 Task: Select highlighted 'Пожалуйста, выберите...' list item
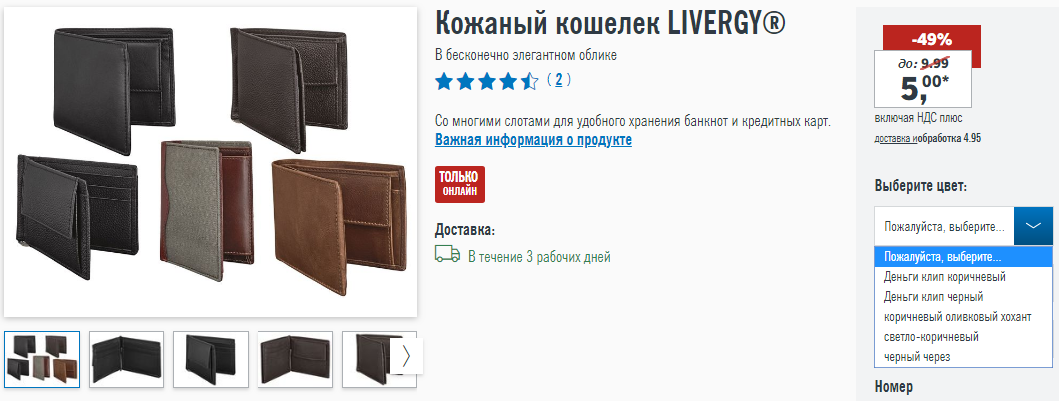[x=963, y=257]
